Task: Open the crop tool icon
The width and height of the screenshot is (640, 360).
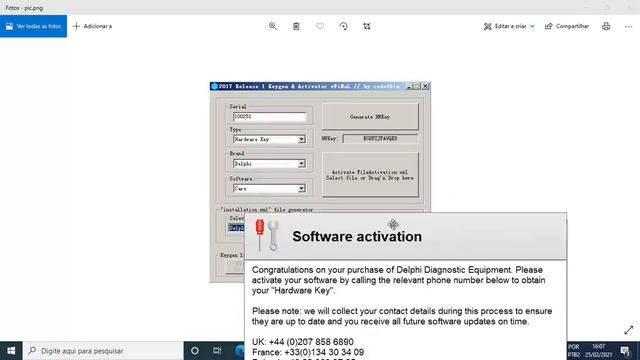Action: pos(367,26)
